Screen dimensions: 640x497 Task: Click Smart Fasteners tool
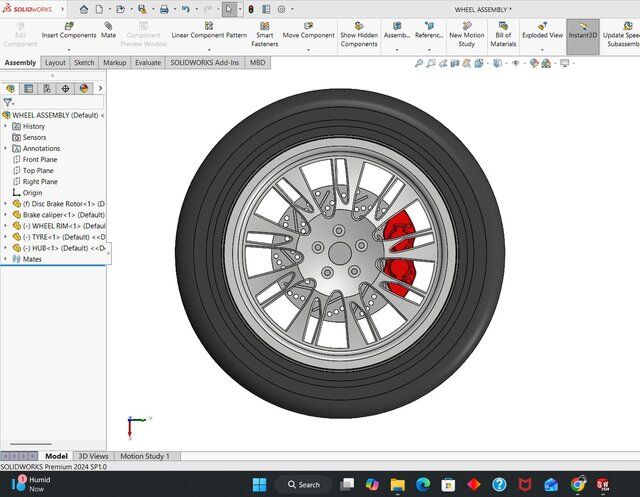[x=264, y=34]
